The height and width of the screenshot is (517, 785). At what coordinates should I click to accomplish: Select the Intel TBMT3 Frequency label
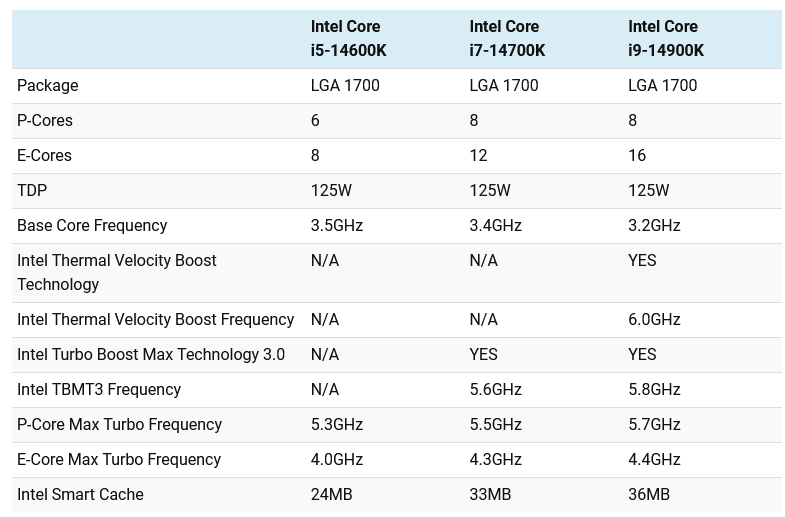pos(99,390)
